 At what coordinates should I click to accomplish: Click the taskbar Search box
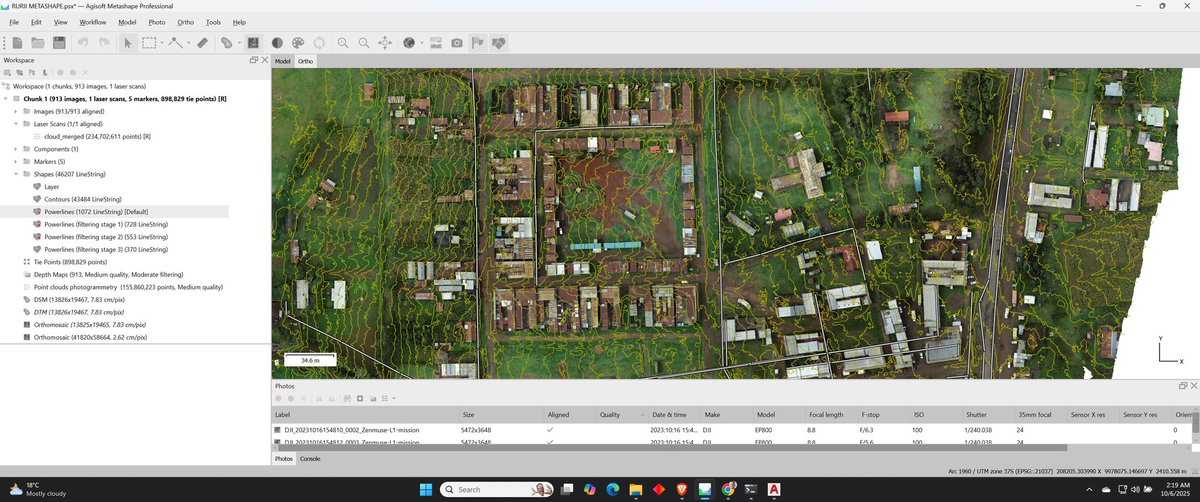(x=498, y=489)
